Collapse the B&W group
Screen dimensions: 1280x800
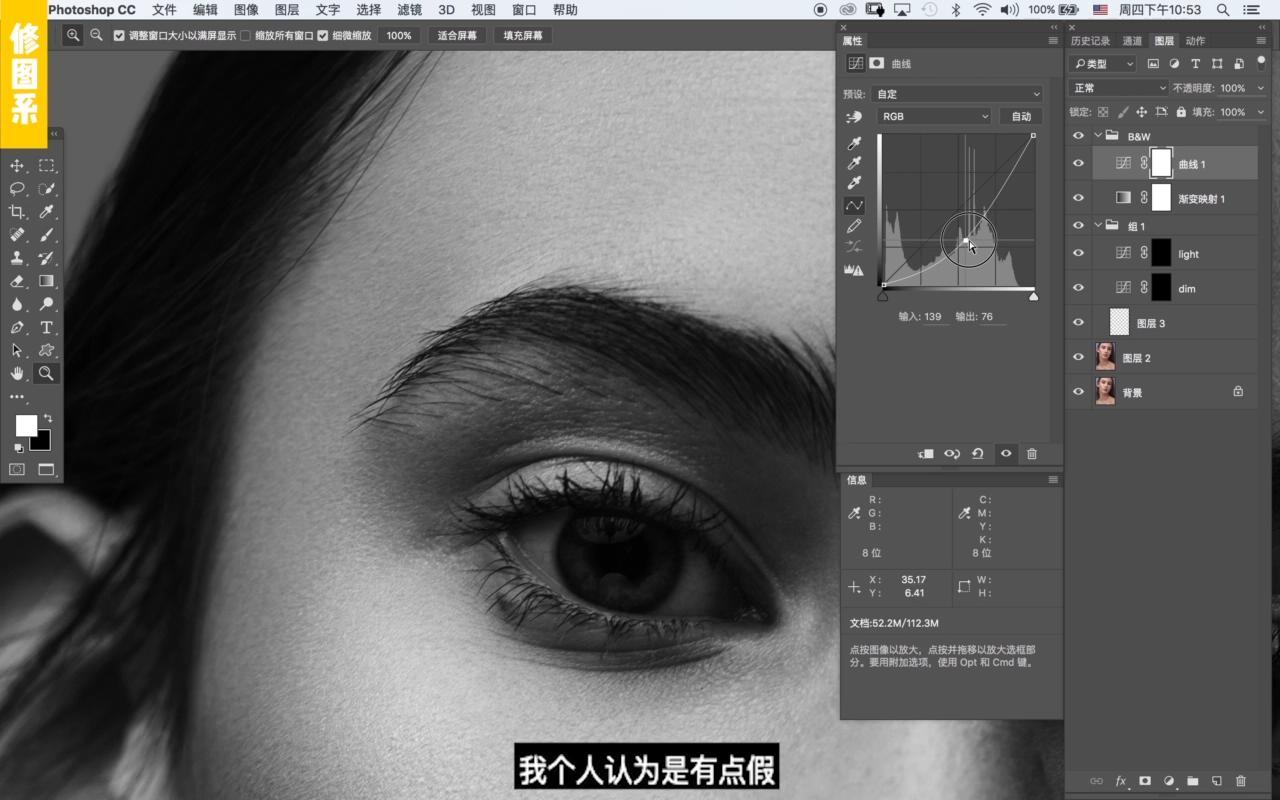coord(1098,136)
